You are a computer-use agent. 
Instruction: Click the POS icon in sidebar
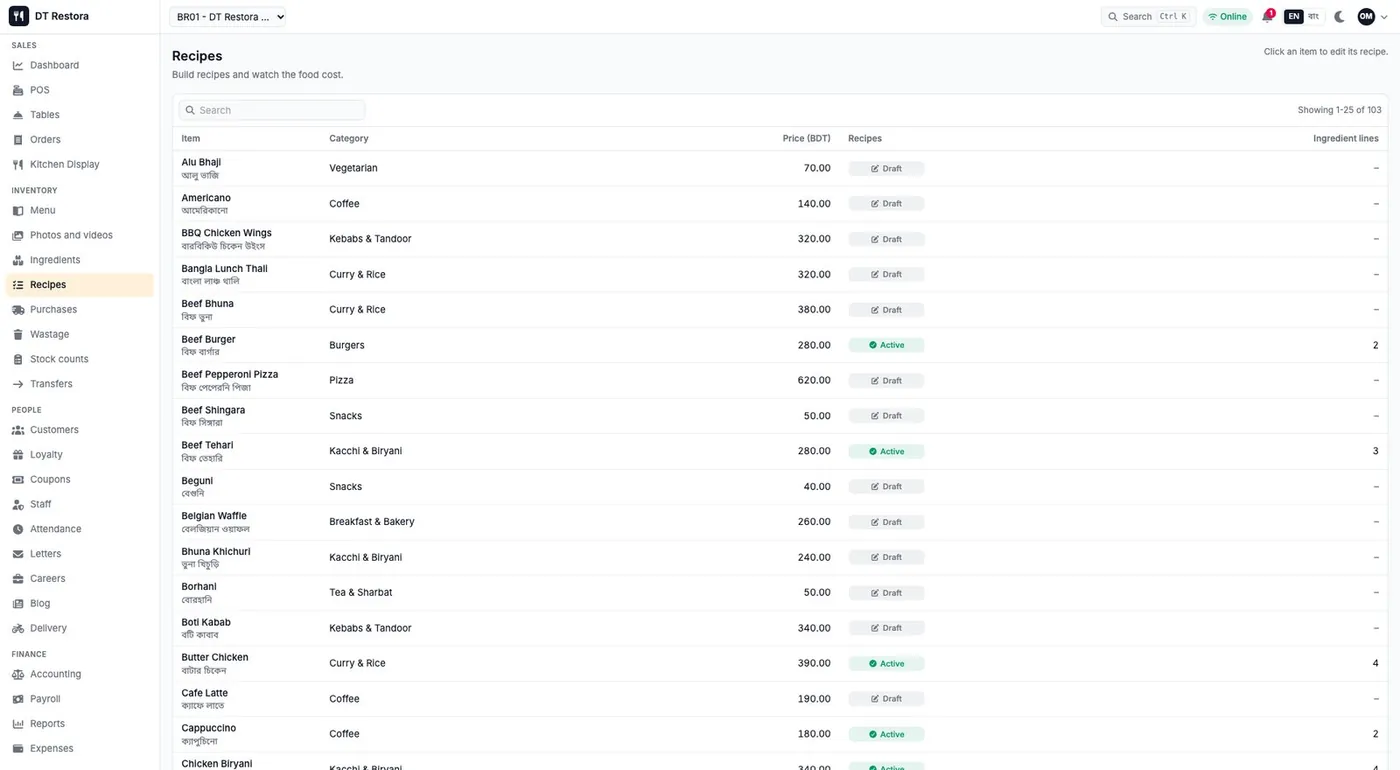[x=18, y=90]
